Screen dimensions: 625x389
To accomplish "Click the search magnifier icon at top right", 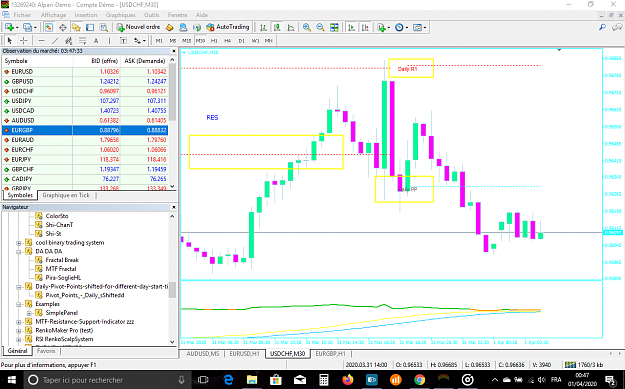I will [x=602, y=27].
